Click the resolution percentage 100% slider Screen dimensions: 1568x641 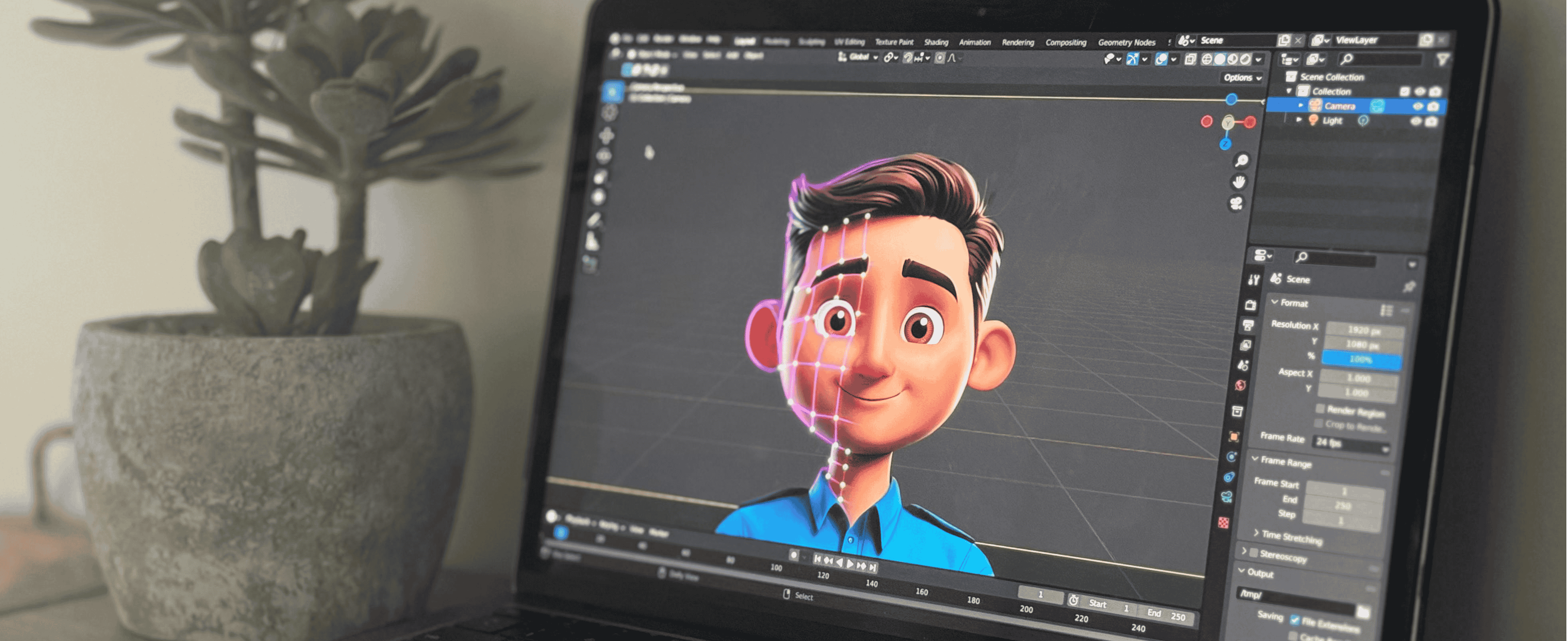click(1361, 360)
